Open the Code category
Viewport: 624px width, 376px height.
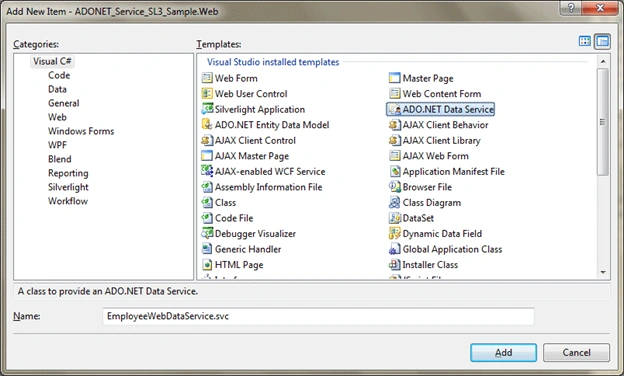59,75
